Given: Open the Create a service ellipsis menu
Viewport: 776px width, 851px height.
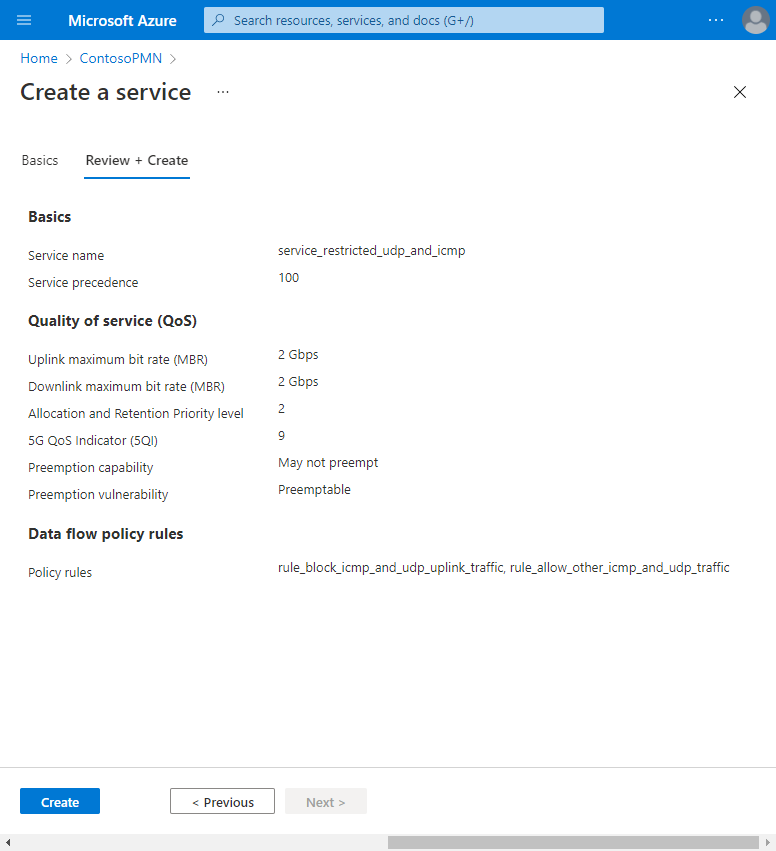Looking at the screenshot, I should point(222,92).
